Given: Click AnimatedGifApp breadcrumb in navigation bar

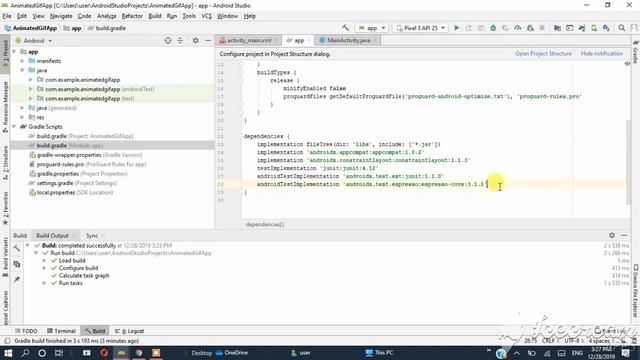Looking at the screenshot, I should 31,28.
